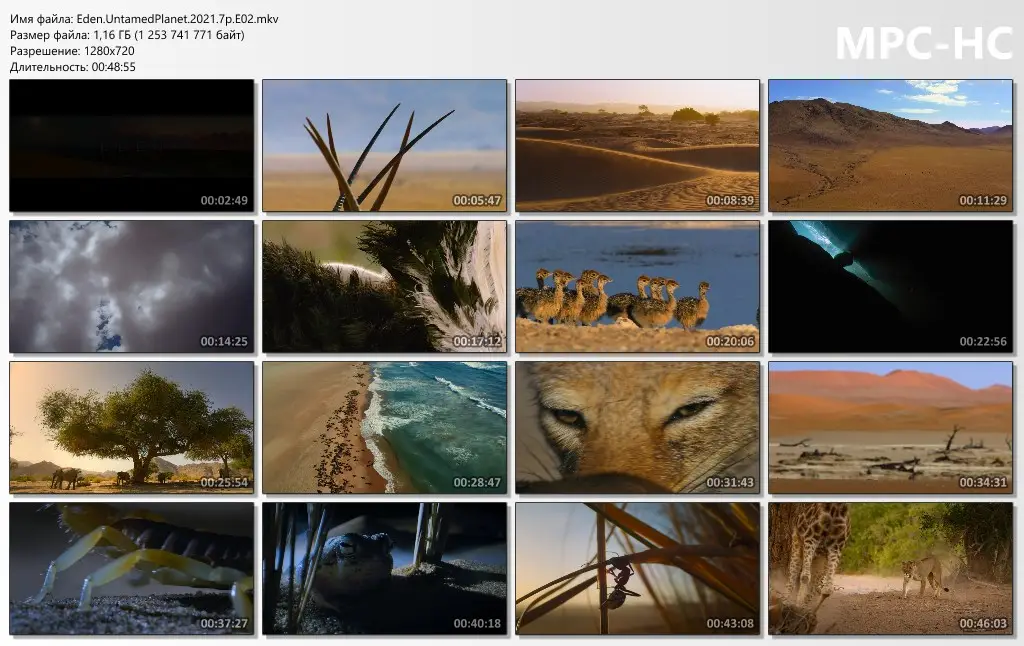Click the file name Eden.UntamedPlanet.2021.7p.E02.mkv
1024x646 pixels.
point(178,19)
